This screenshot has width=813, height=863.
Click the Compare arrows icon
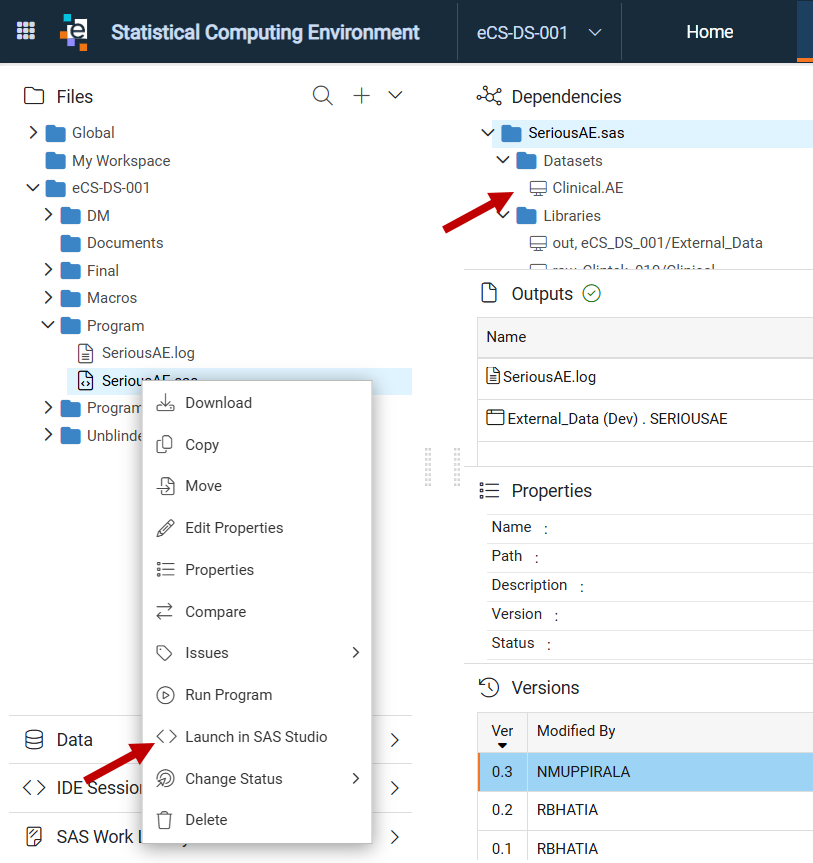tap(165, 611)
